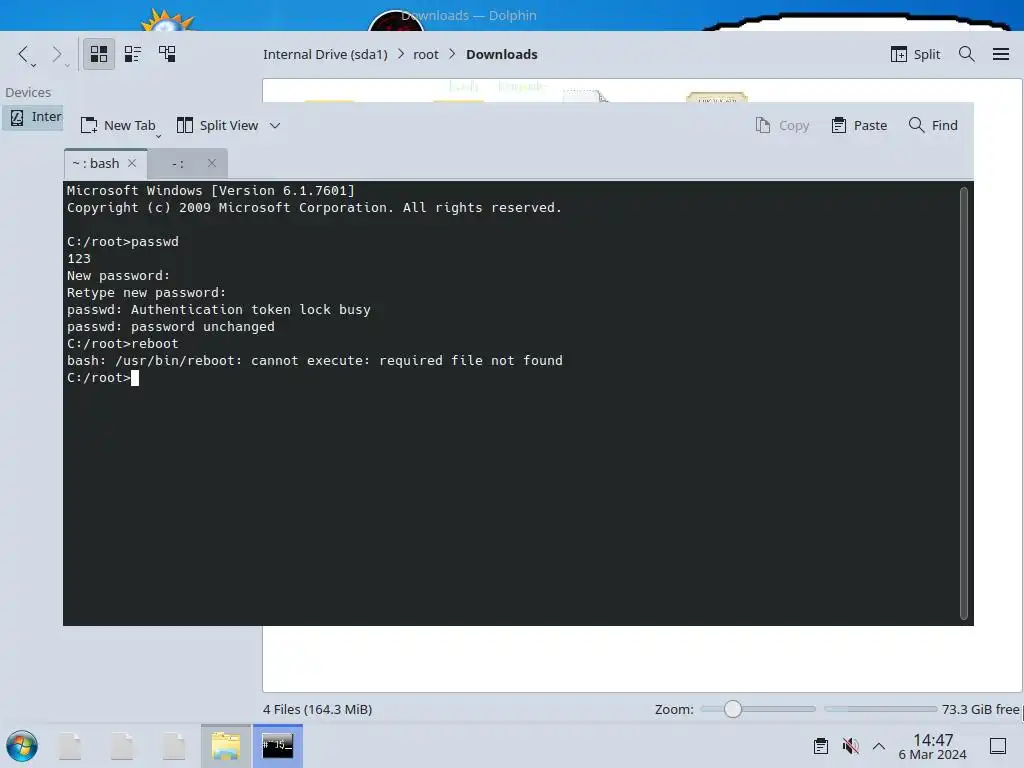1024x768 pixels.
Task: Click show desktop button
Action: (997, 746)
